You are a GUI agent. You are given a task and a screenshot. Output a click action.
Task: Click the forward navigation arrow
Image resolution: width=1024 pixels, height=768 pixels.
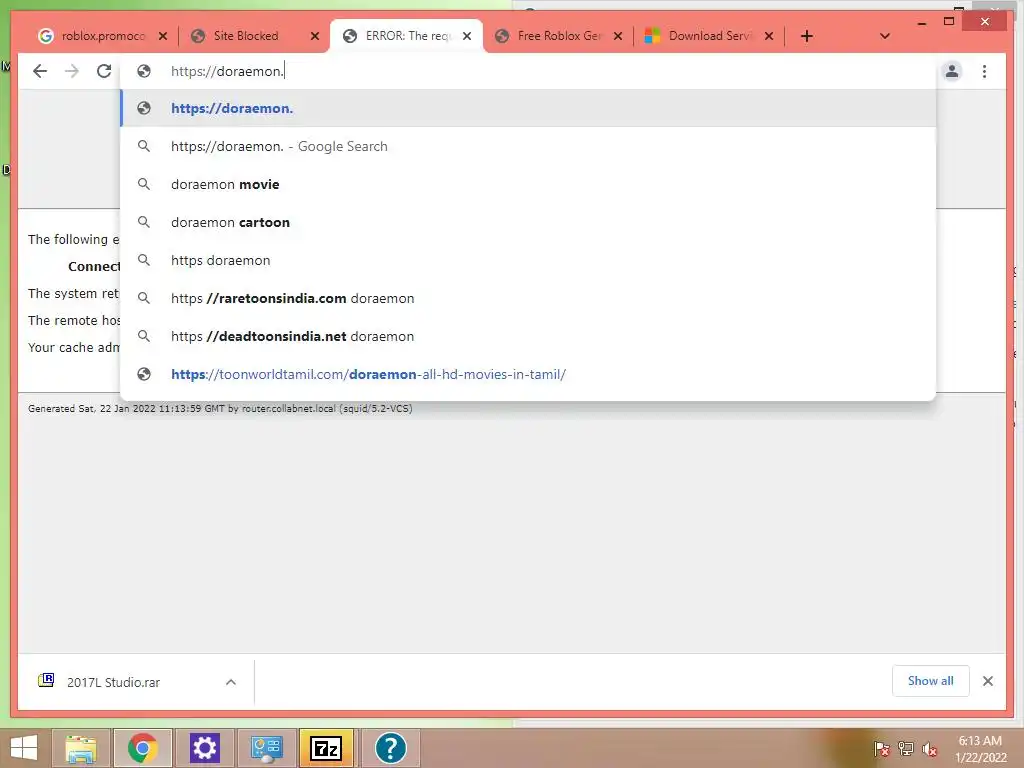pos(72,71)
